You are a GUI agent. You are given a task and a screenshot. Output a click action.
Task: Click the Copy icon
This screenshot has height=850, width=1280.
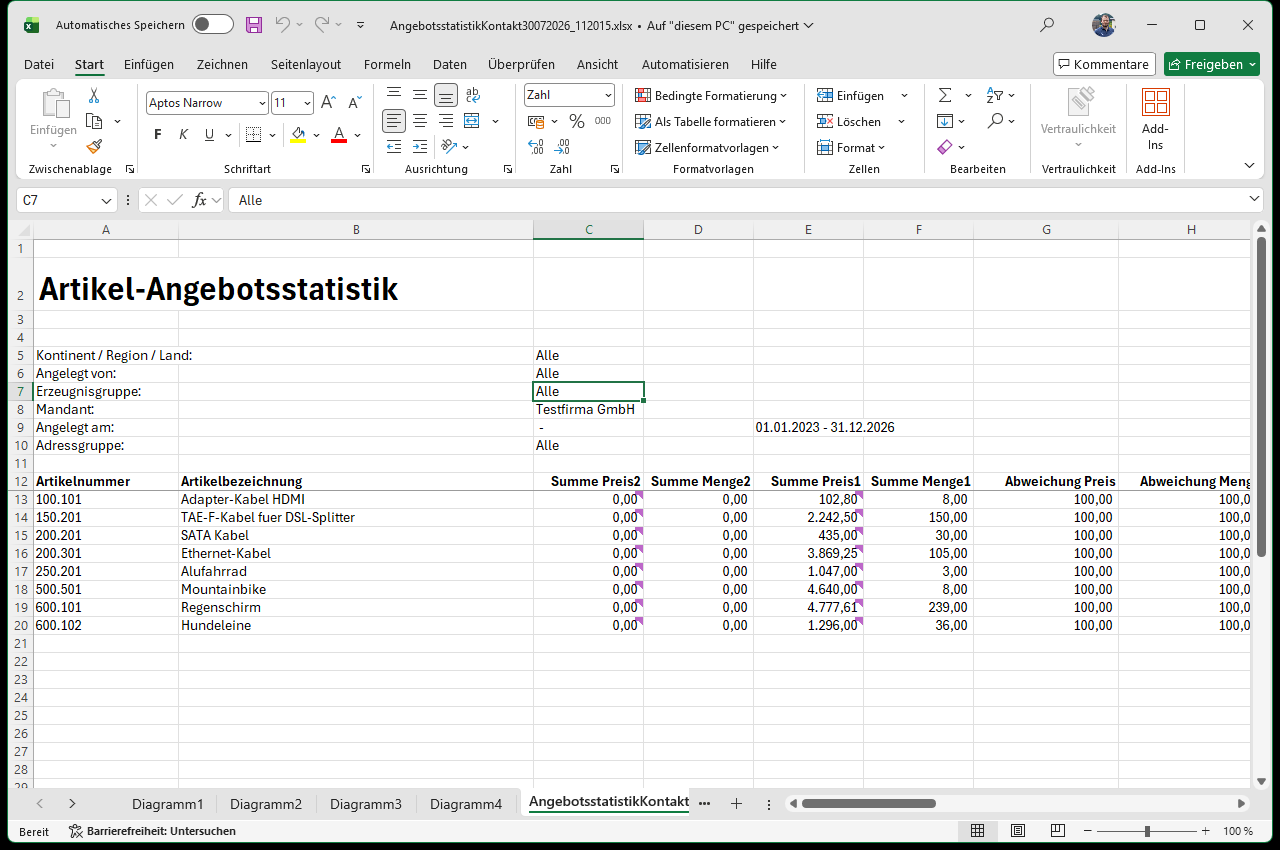(95, 121)
